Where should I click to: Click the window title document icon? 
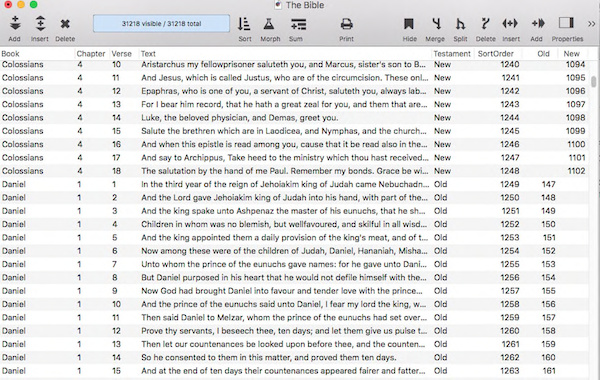pos(278,5)
